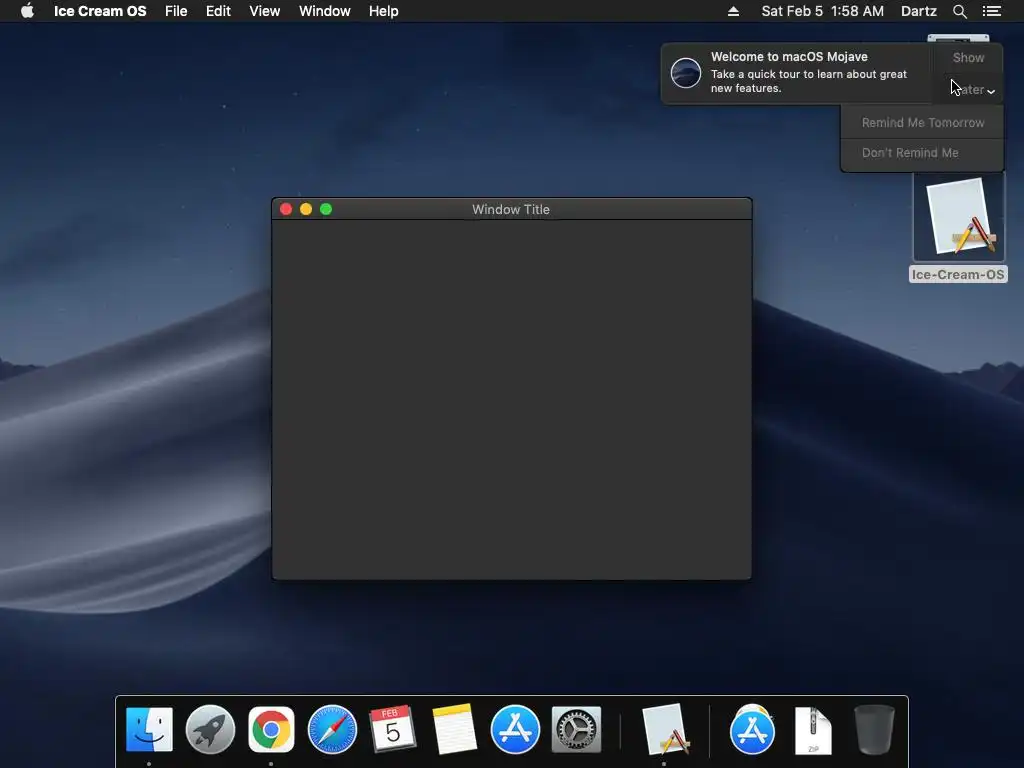Open Calendar showing Feb 5 in dock

pyautogui.click(x=392, y=728)
